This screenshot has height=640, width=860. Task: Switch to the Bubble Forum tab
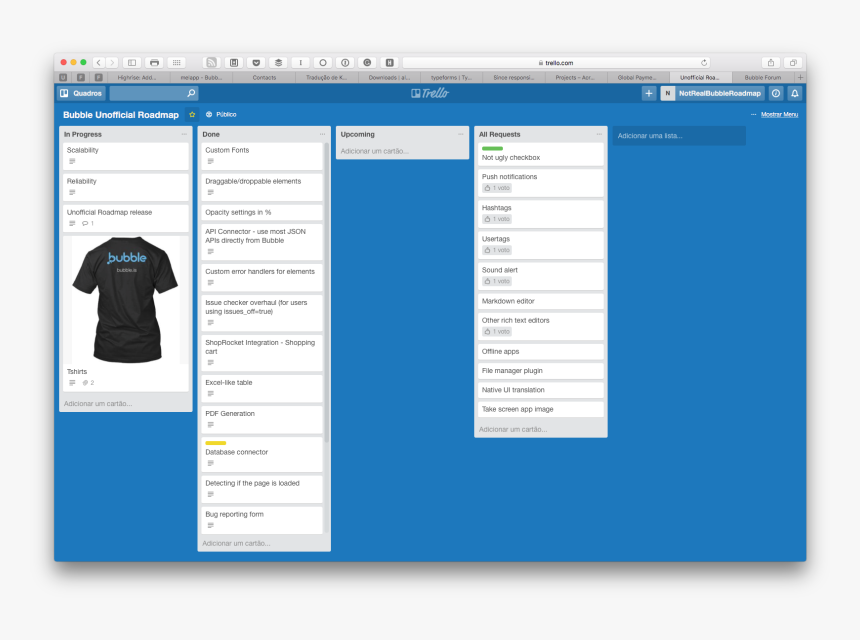(762, 77)
